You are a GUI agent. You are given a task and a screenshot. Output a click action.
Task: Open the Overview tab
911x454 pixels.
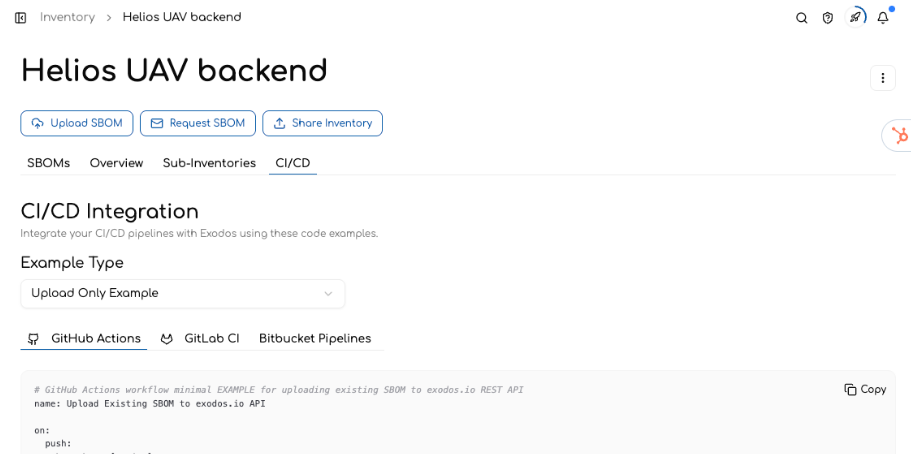(x=116, y=163)
